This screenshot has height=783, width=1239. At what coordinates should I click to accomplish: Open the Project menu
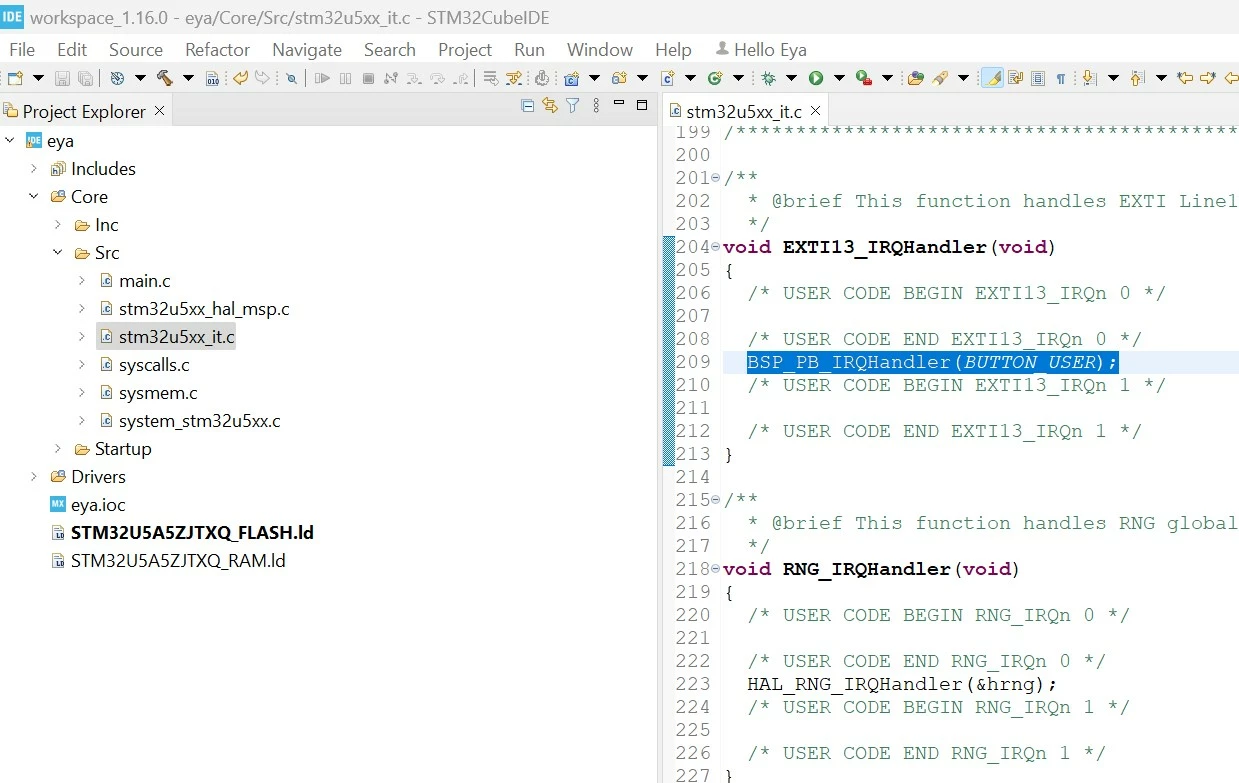tap(465, 49)
